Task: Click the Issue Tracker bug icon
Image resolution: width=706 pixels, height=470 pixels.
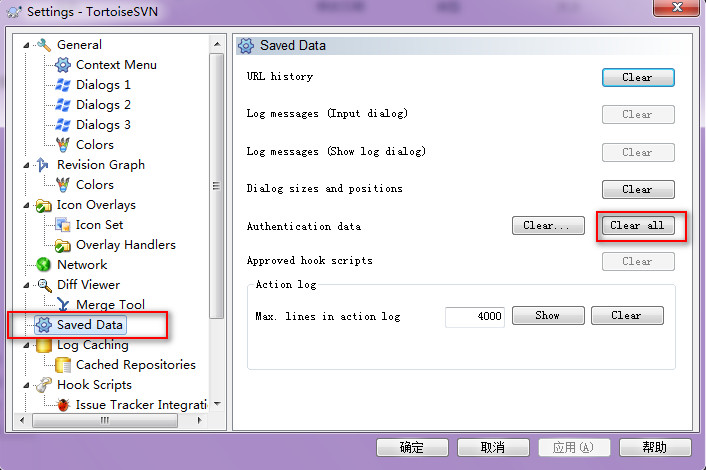Action: [63, 405]
